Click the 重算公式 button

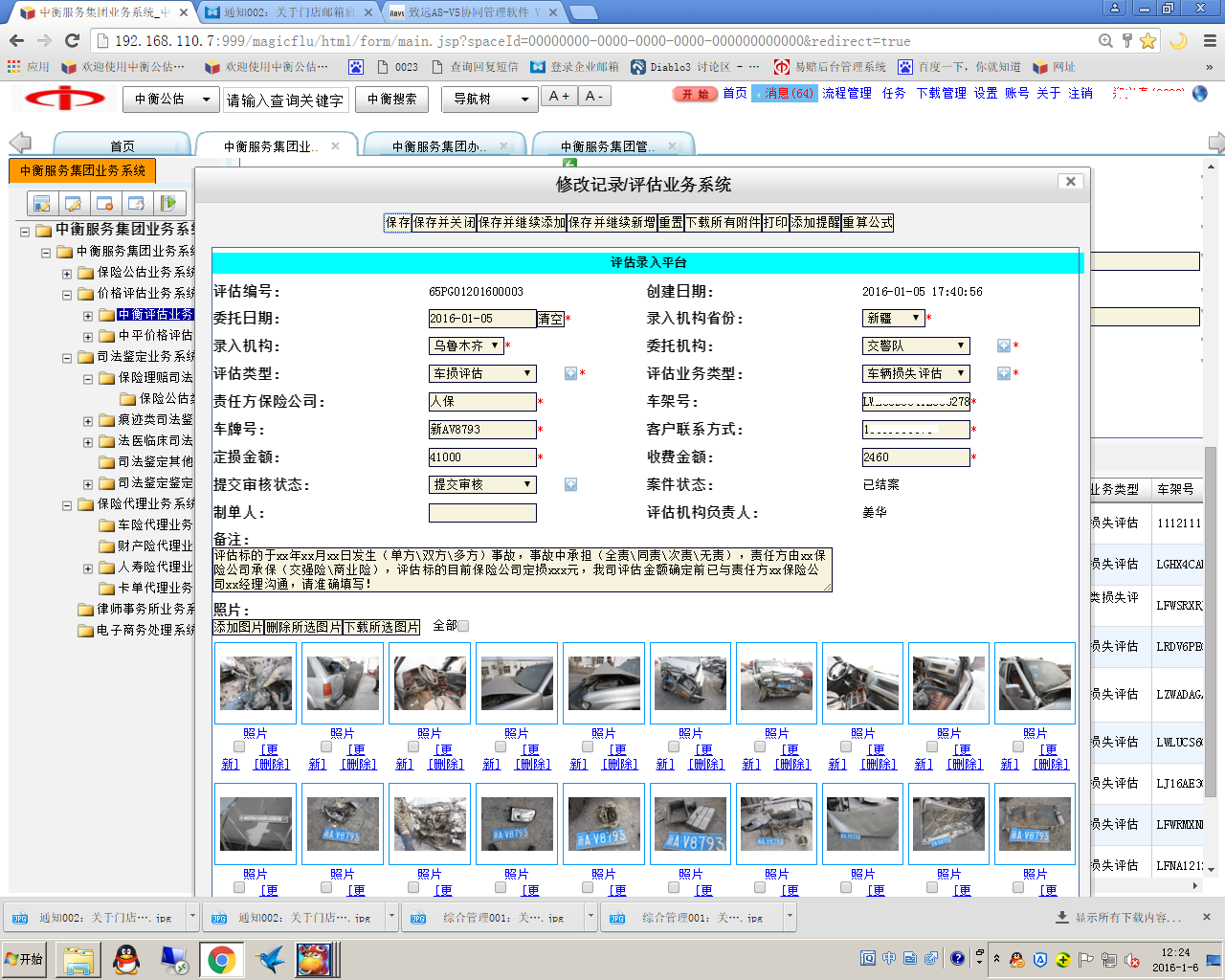tap(867, 222)
